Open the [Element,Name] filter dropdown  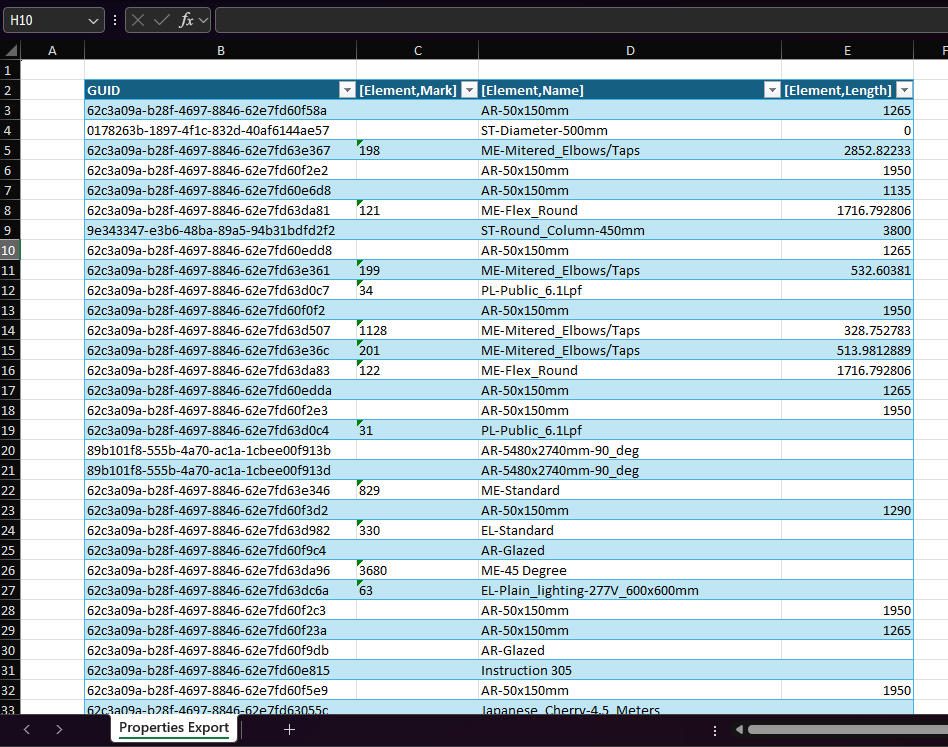click(772, 90)
